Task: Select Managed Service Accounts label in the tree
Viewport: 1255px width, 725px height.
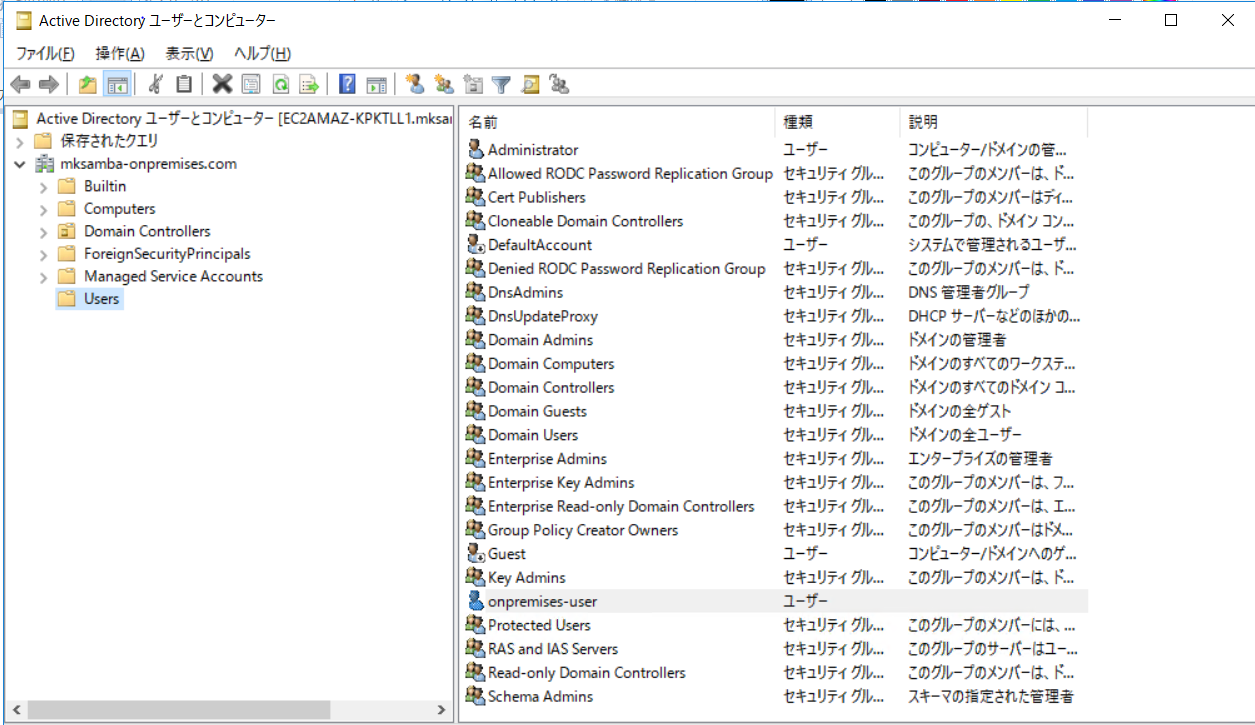Action: (x=173, y=276)
